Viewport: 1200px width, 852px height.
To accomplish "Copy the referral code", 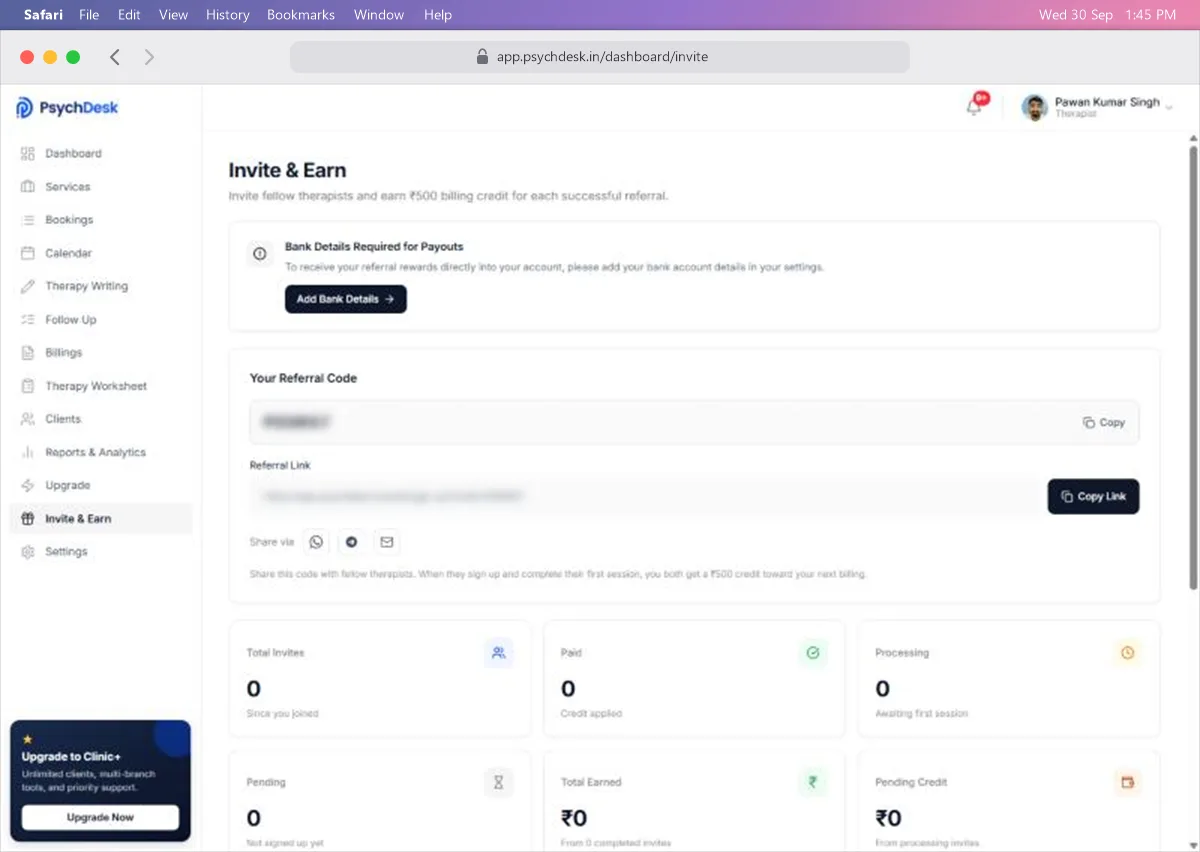I will pyautogui.click(x=1104, y=423).
